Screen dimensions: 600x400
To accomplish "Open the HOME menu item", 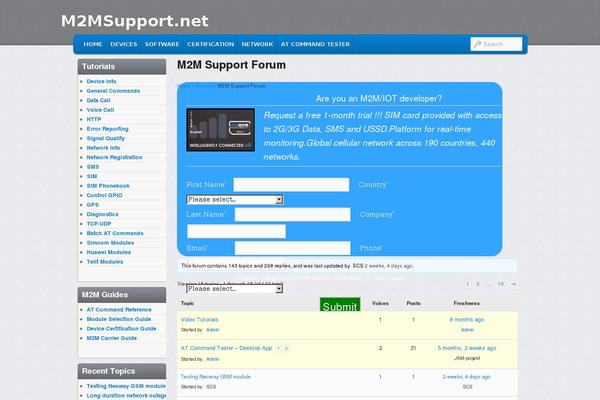I will coord(93,44).
